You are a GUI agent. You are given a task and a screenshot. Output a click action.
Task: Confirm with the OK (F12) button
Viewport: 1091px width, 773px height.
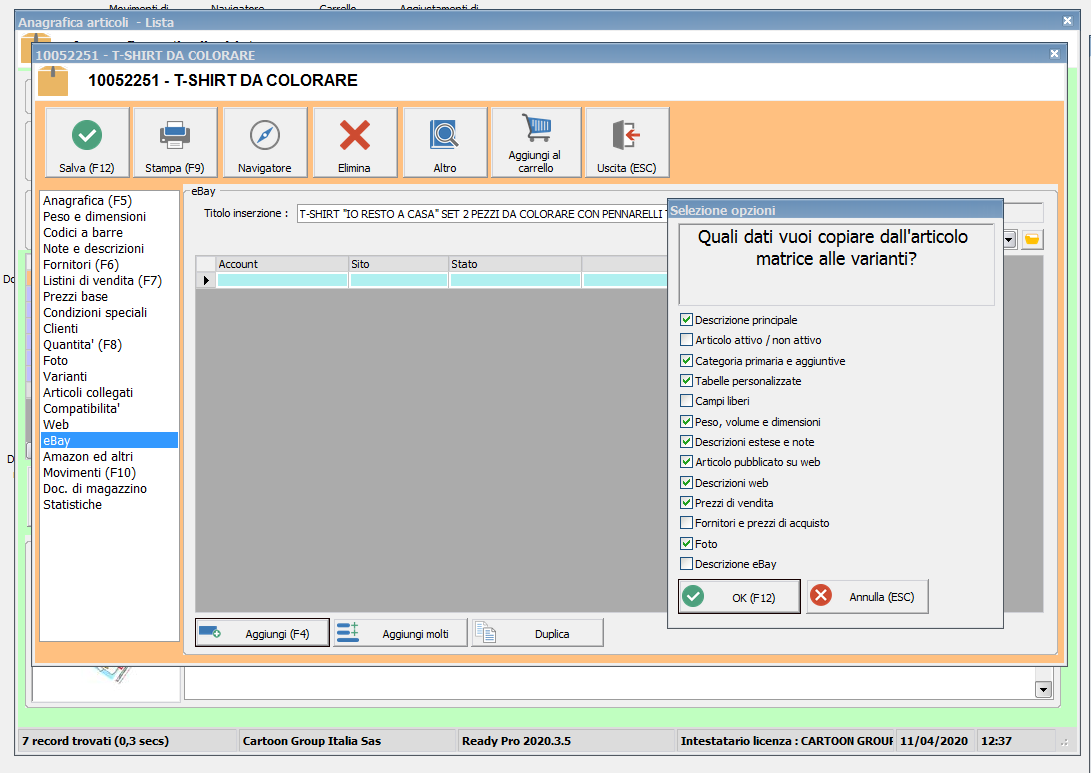click(739, 597)
